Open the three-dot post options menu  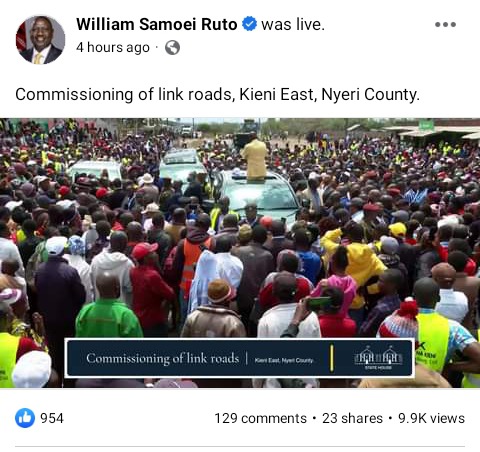(x=445, y=24)
